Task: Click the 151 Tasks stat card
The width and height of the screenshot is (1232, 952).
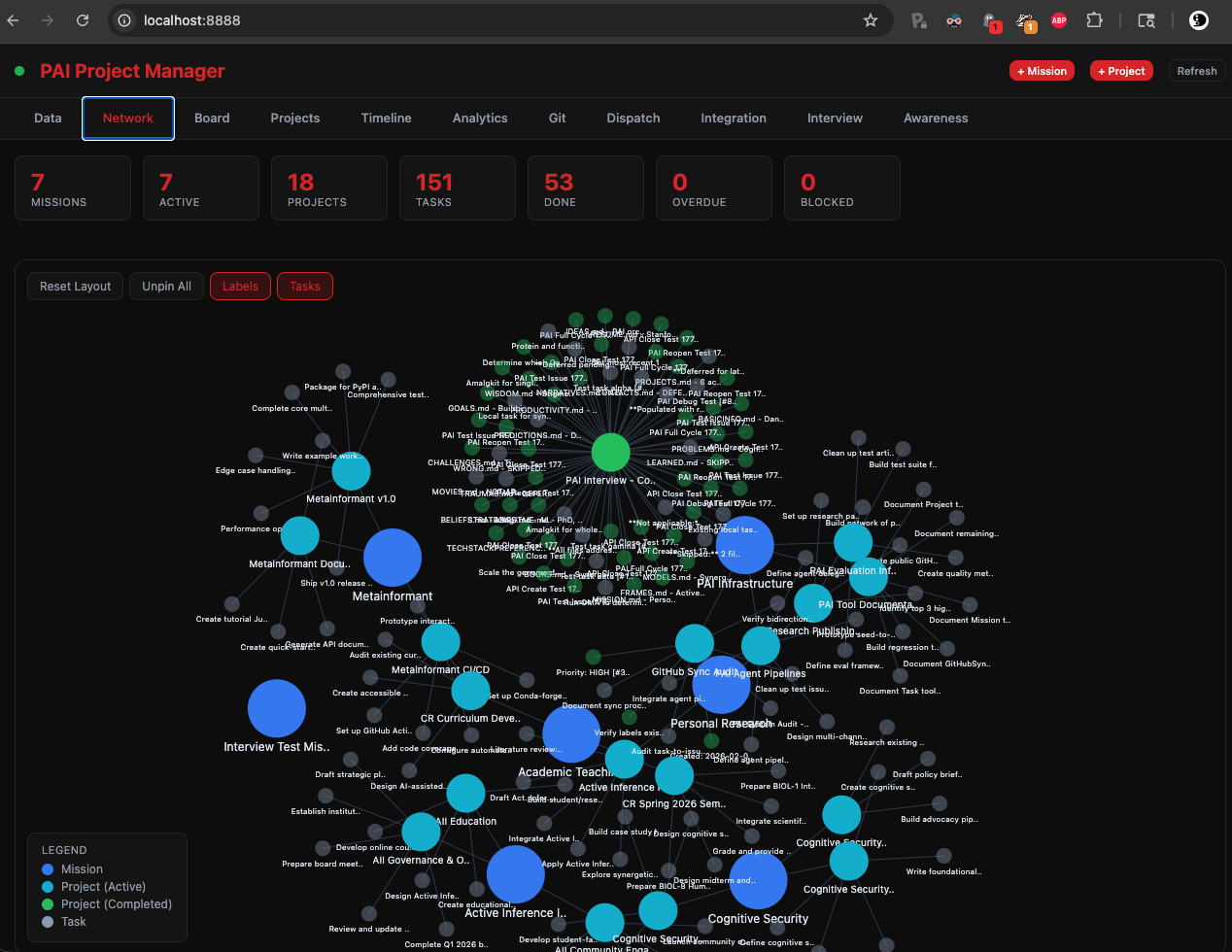Action: (458, 188)
